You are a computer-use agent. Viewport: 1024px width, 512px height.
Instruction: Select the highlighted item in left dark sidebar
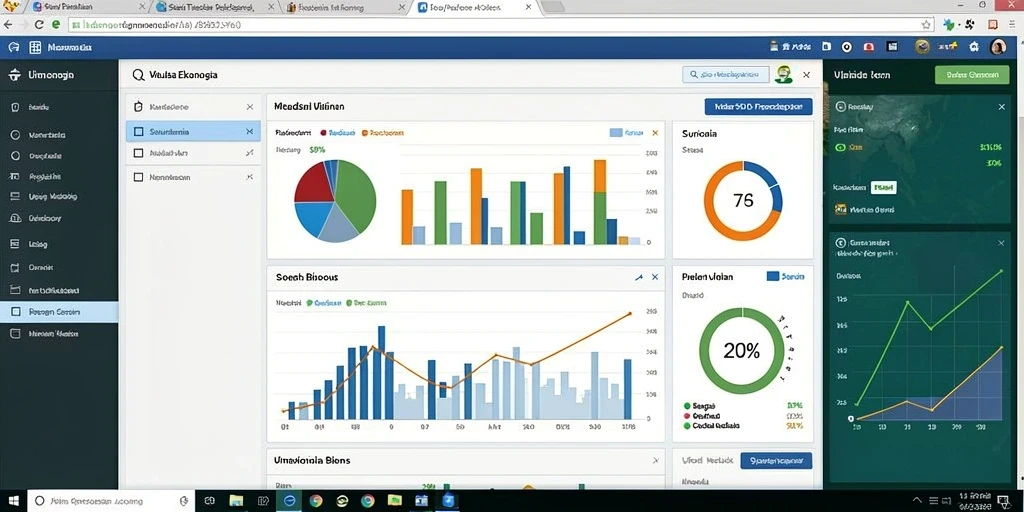click(59, 312)
